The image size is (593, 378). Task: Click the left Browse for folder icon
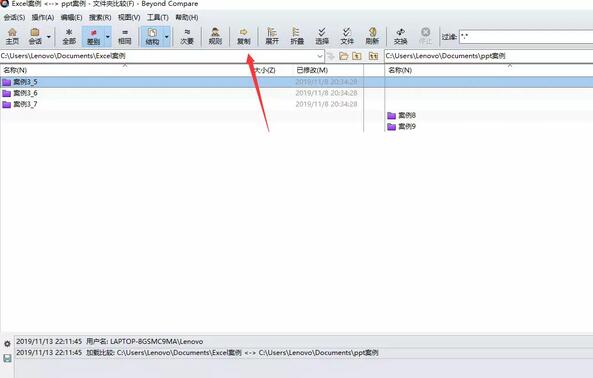[343, 56]
